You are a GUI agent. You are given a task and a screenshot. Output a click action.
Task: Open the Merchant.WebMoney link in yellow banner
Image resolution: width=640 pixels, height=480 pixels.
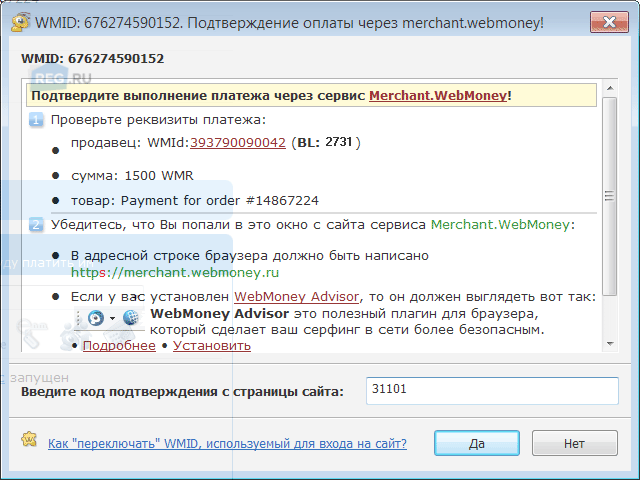click(438, 96)
